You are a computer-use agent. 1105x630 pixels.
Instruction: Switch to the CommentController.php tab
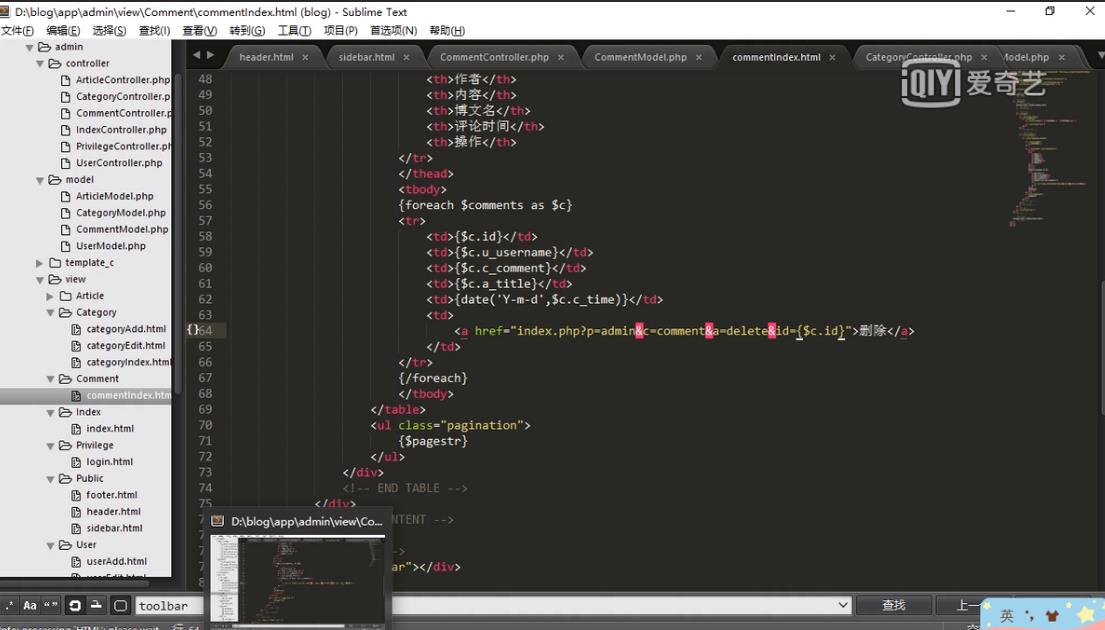click(x=494, y=58)
